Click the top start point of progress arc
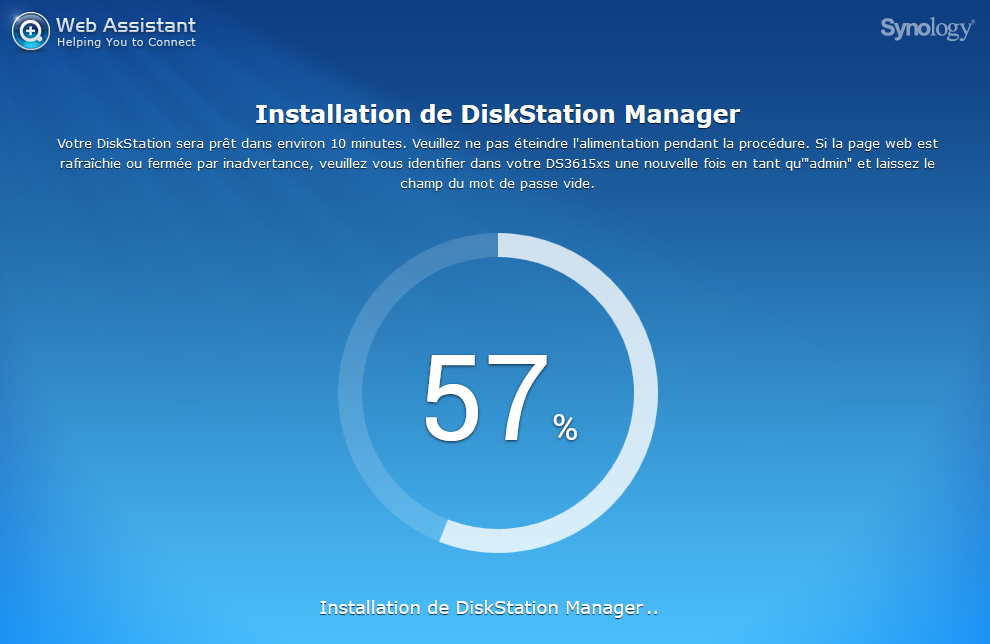The image size is (990, 644). point(500,246)
